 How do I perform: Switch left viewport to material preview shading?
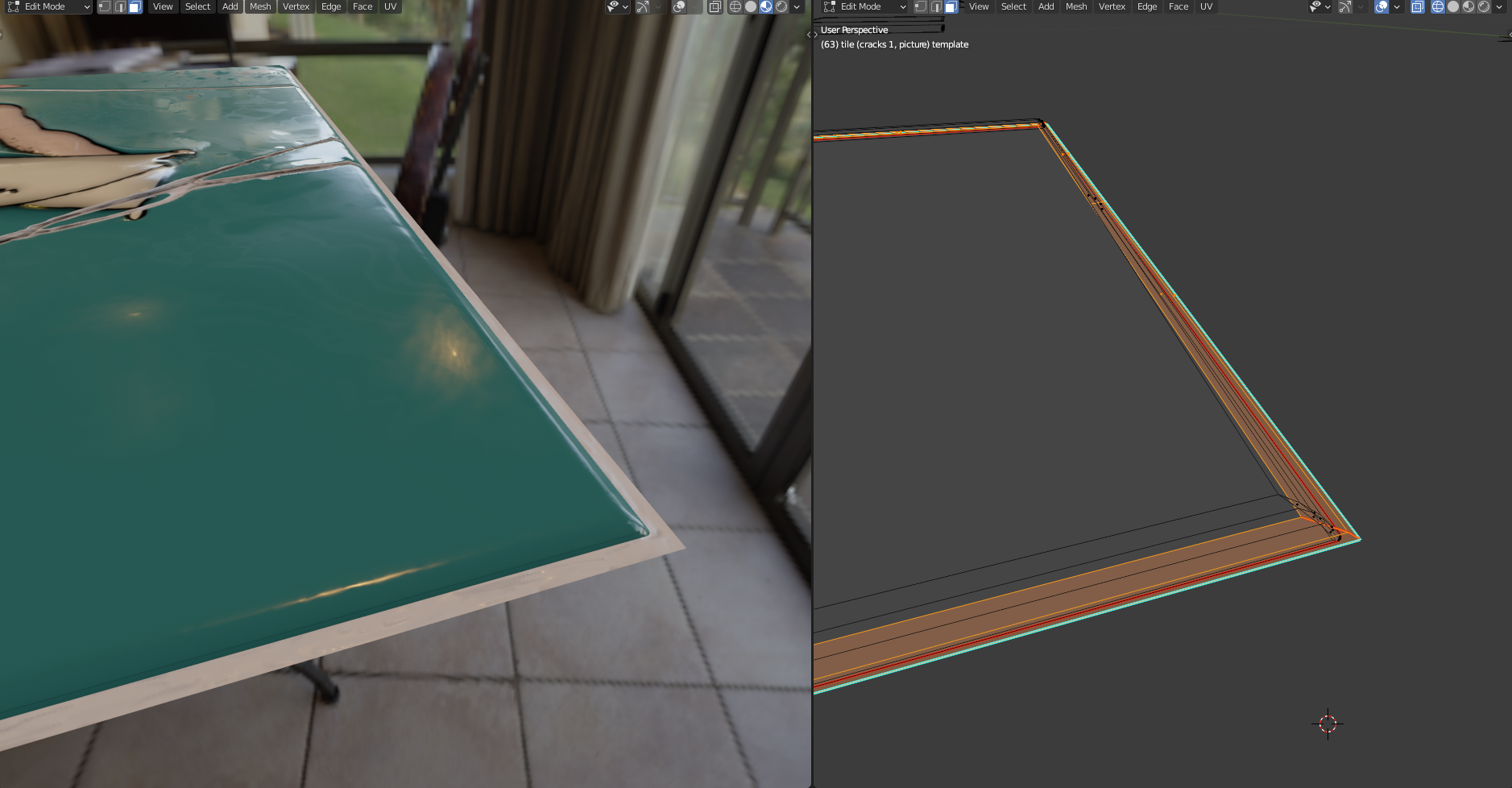pos(766,6)
